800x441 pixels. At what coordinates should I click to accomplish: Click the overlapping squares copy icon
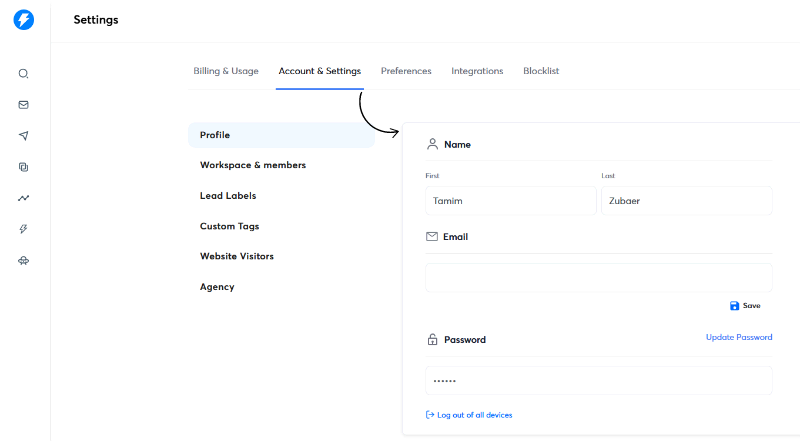pos(23,167)
